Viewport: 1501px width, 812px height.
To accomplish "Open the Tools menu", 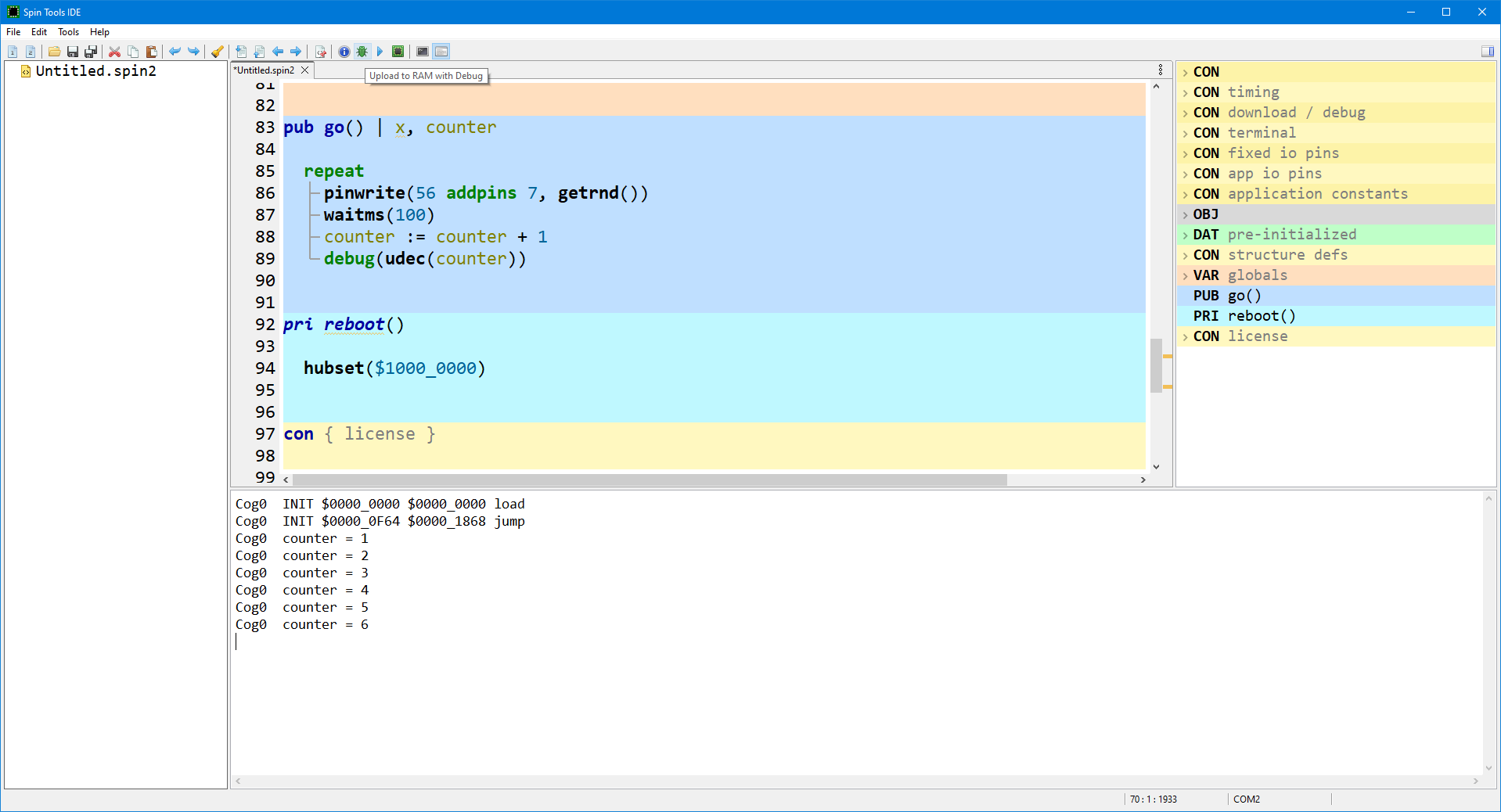I will pyautogui.click(x=68, y=32).
